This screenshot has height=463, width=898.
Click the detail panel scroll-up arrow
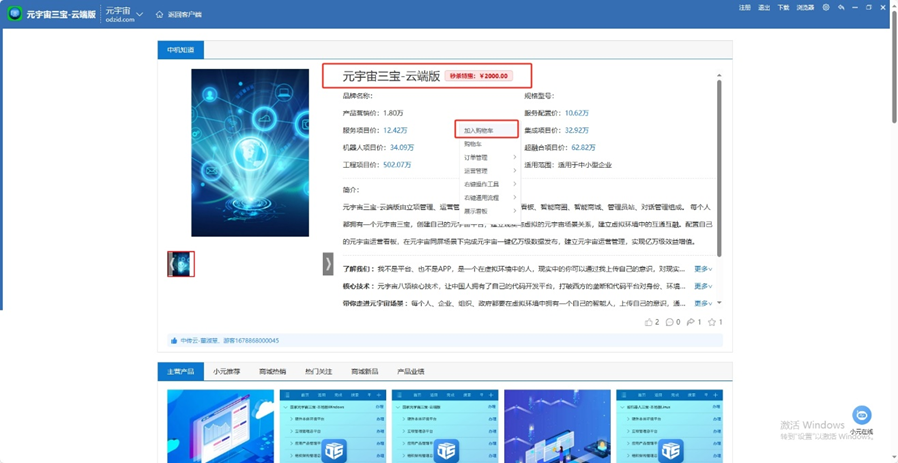719,74
